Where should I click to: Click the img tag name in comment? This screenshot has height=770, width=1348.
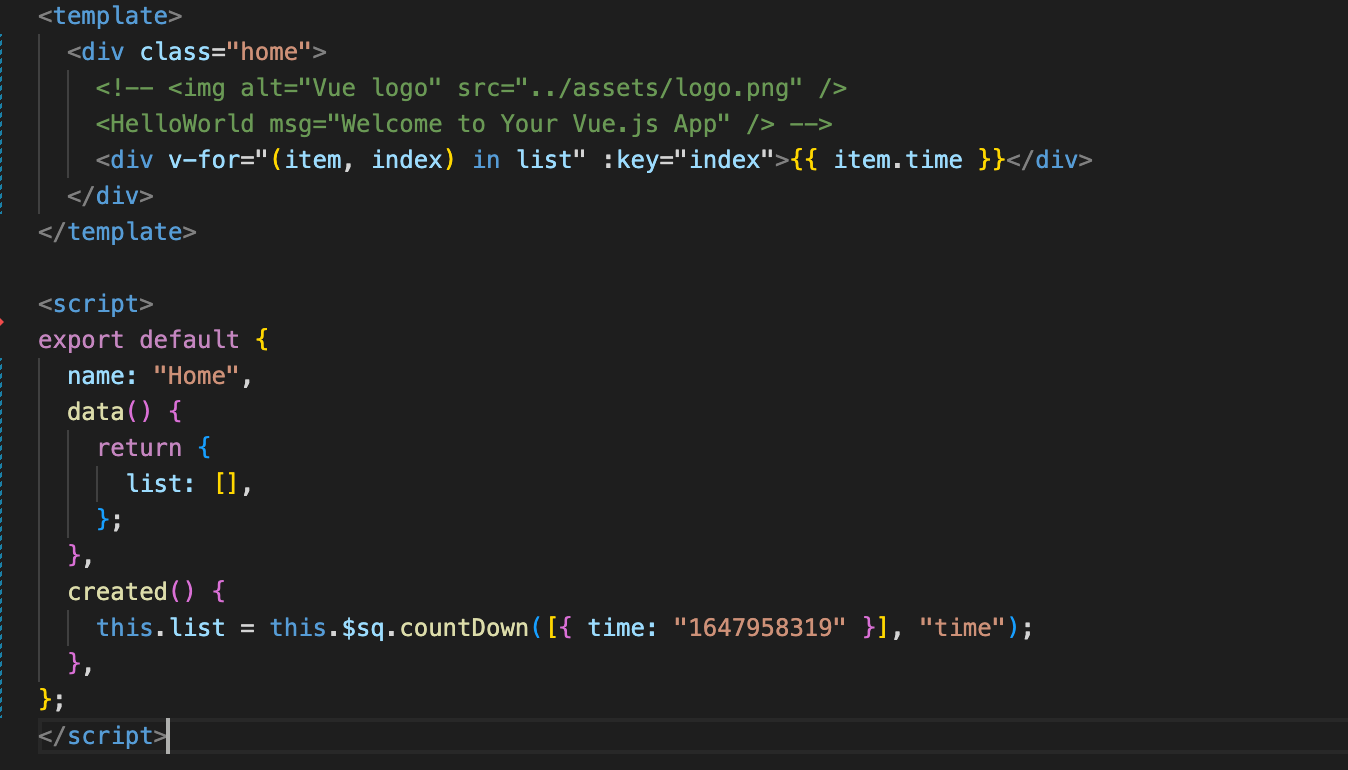pyautogui.click(x=204, y=88)
